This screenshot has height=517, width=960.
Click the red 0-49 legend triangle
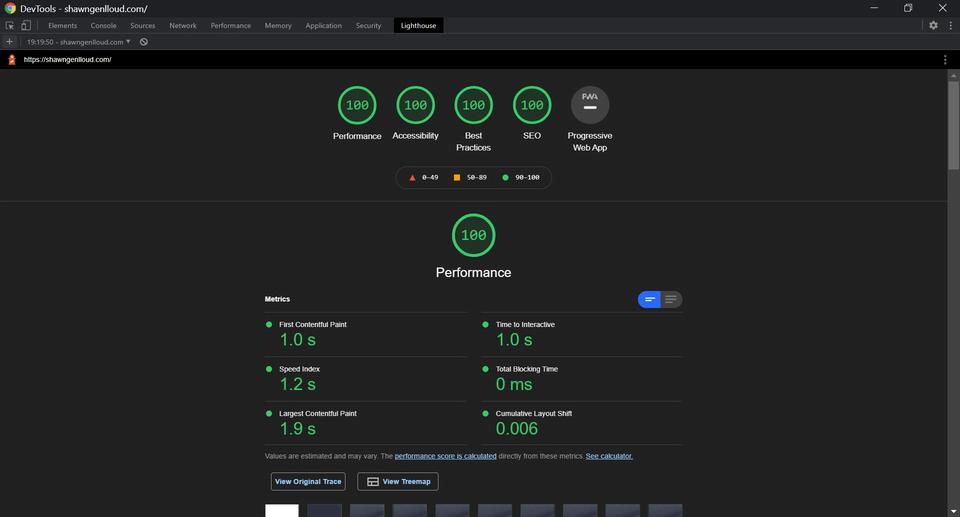[x=412, y=178]
